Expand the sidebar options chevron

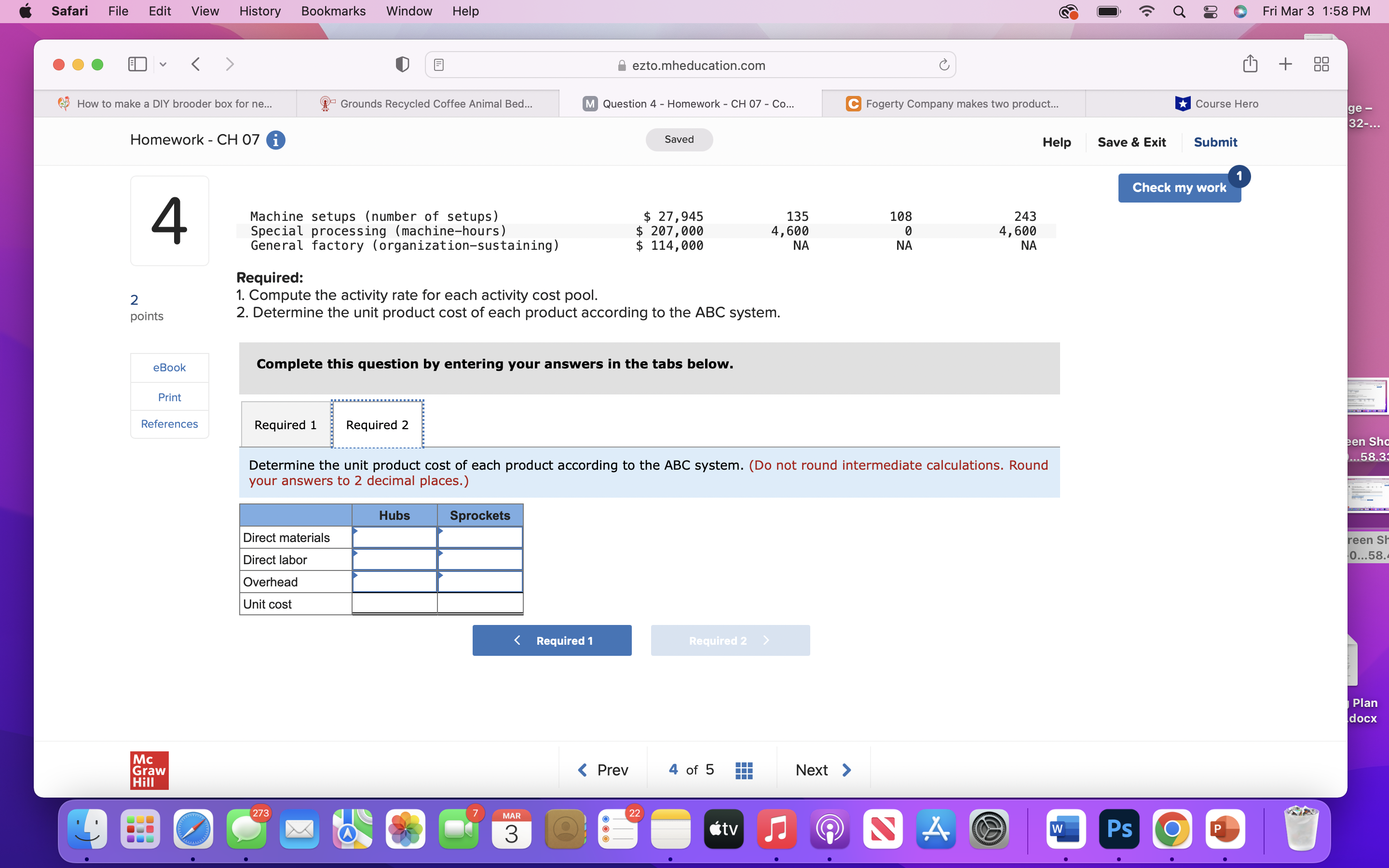coord(163,64)
